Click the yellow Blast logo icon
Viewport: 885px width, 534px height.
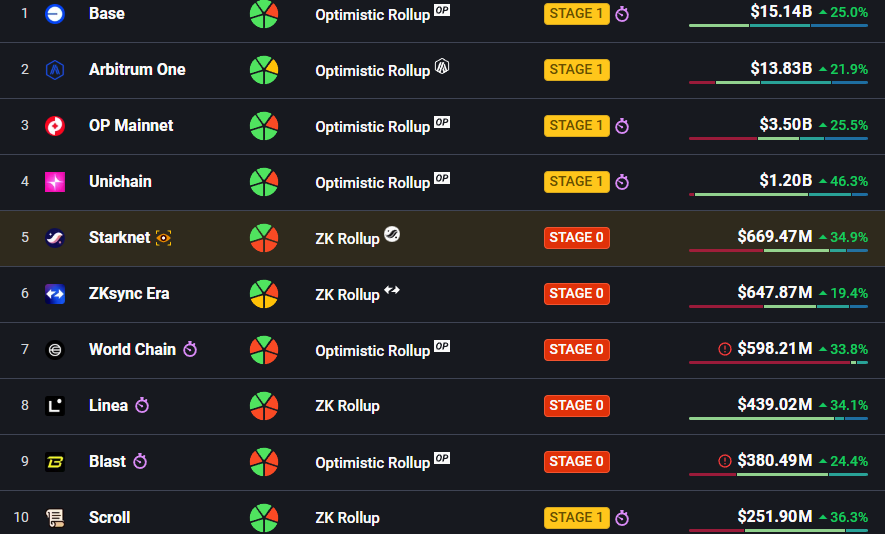55,462
